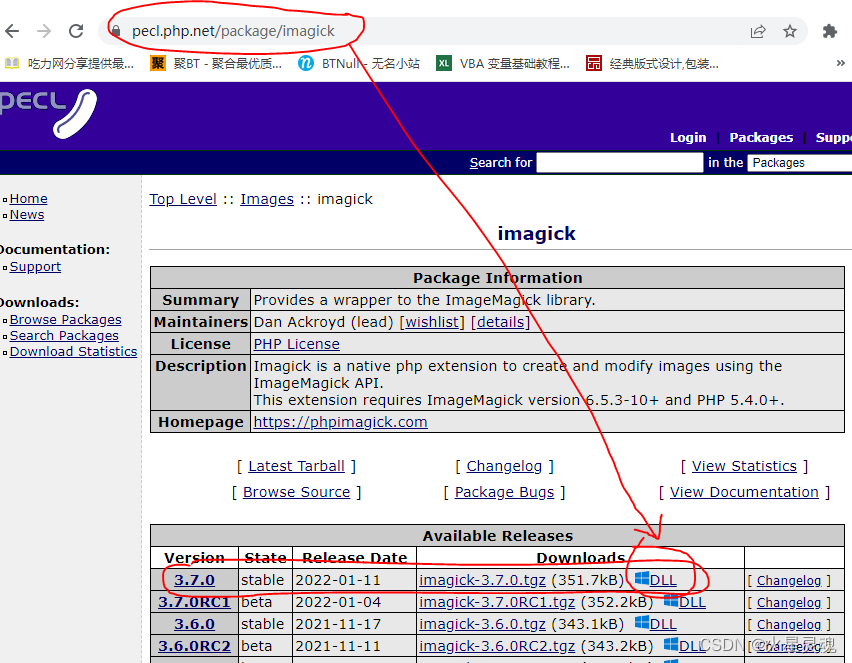Open Browse Source link
This screenshot has width=852, height=663.
(296, 492)
